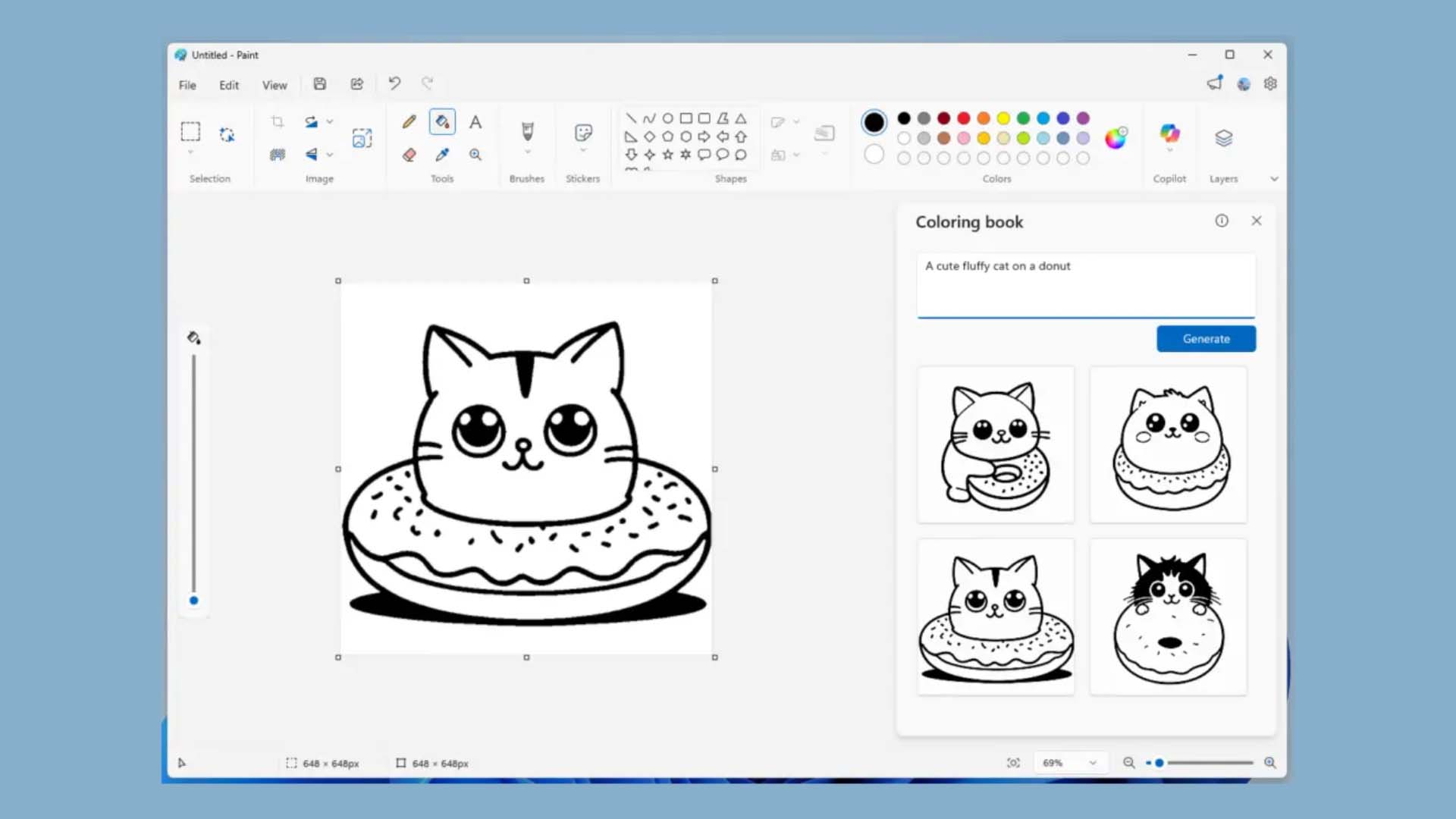Click the Save icon
Image resolution: width=1456 pixels, height=819 pixels.
click(320, 84)
